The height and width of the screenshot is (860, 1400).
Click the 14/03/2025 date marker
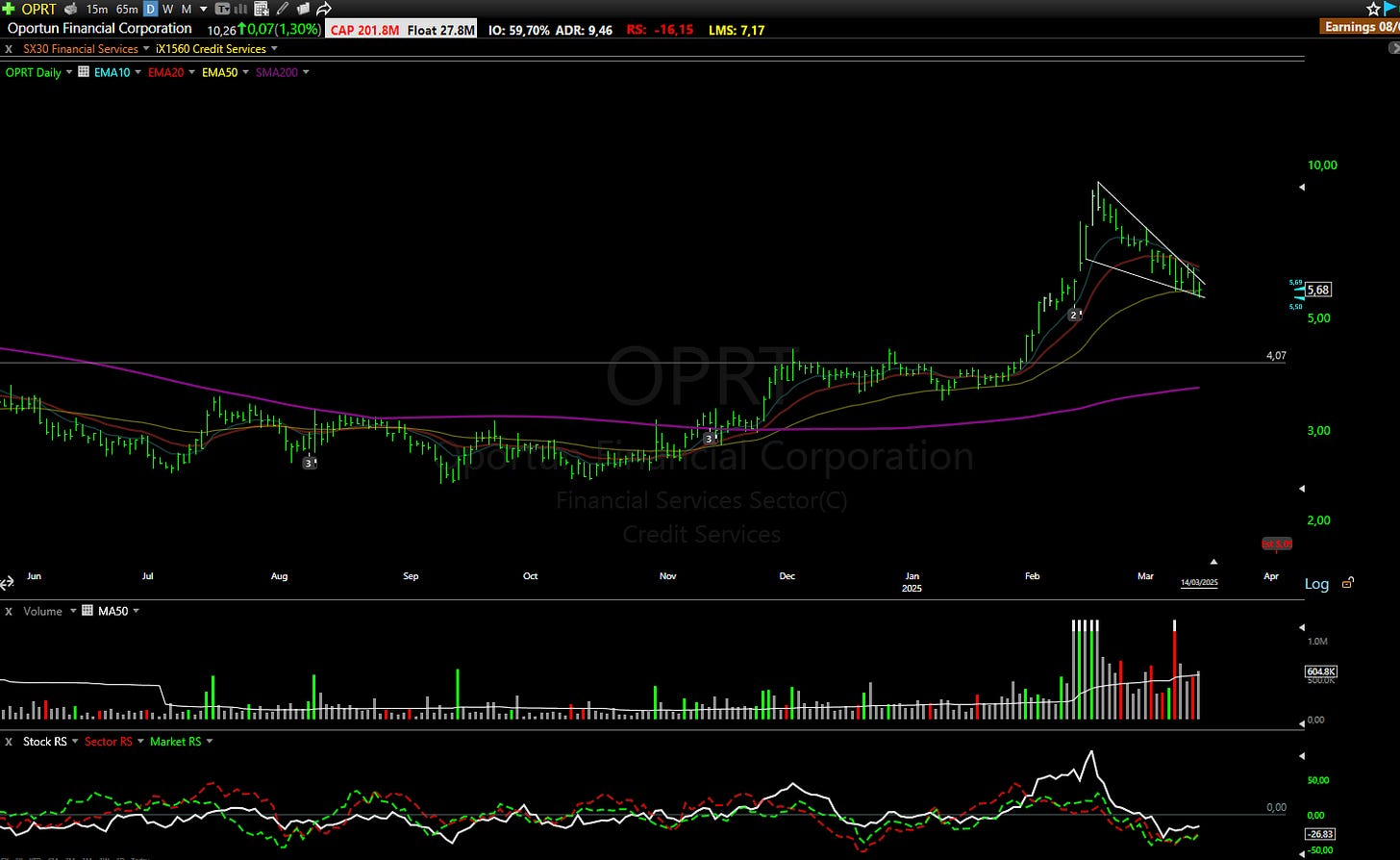[1199, 582]
